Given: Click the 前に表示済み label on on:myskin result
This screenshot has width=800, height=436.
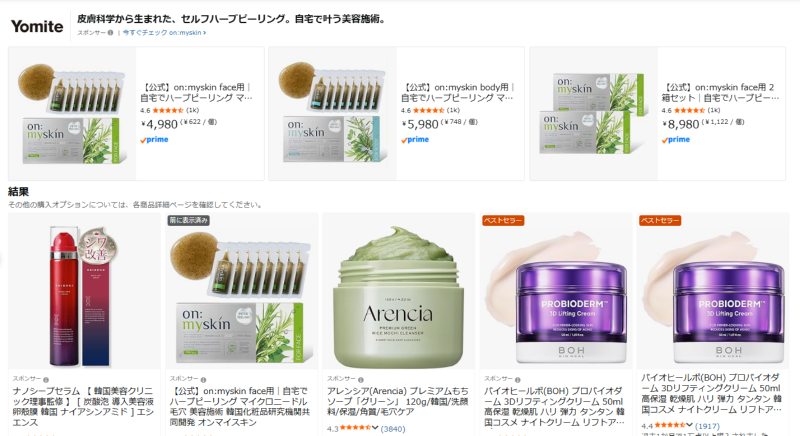Looking at the screenshot, I should pos(189,220).
